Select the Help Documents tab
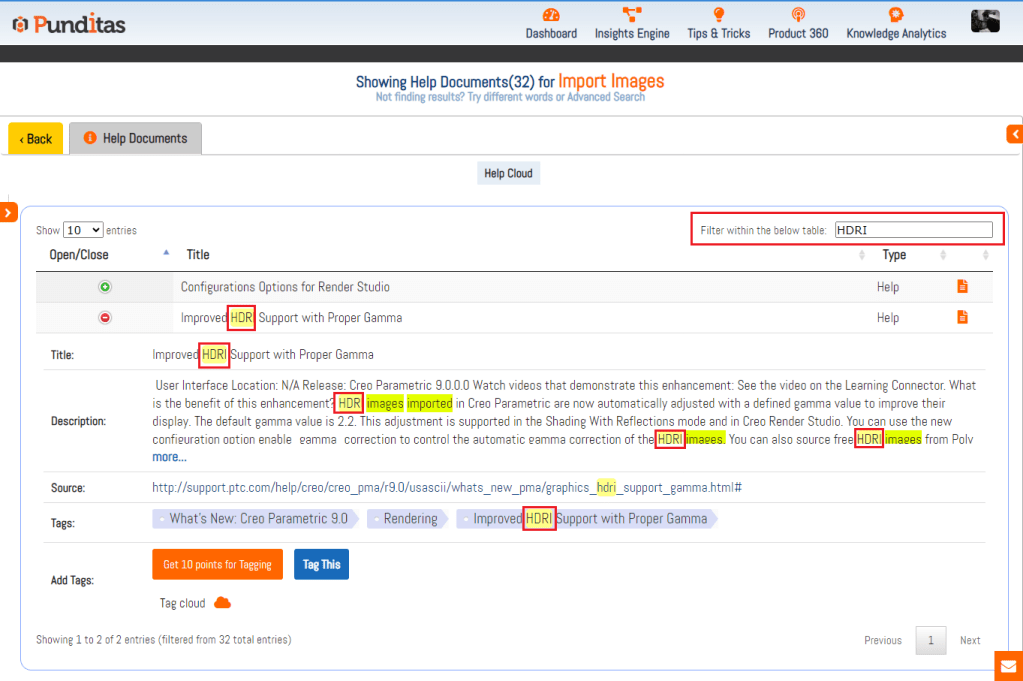The height and width of the screenshot is (681, 1023). tap(135, 139)
